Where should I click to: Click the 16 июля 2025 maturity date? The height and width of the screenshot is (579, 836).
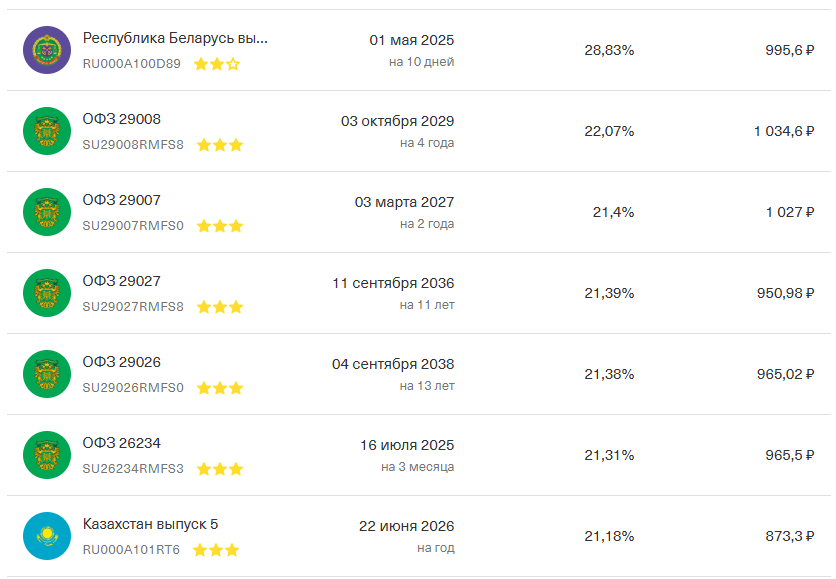407,445
